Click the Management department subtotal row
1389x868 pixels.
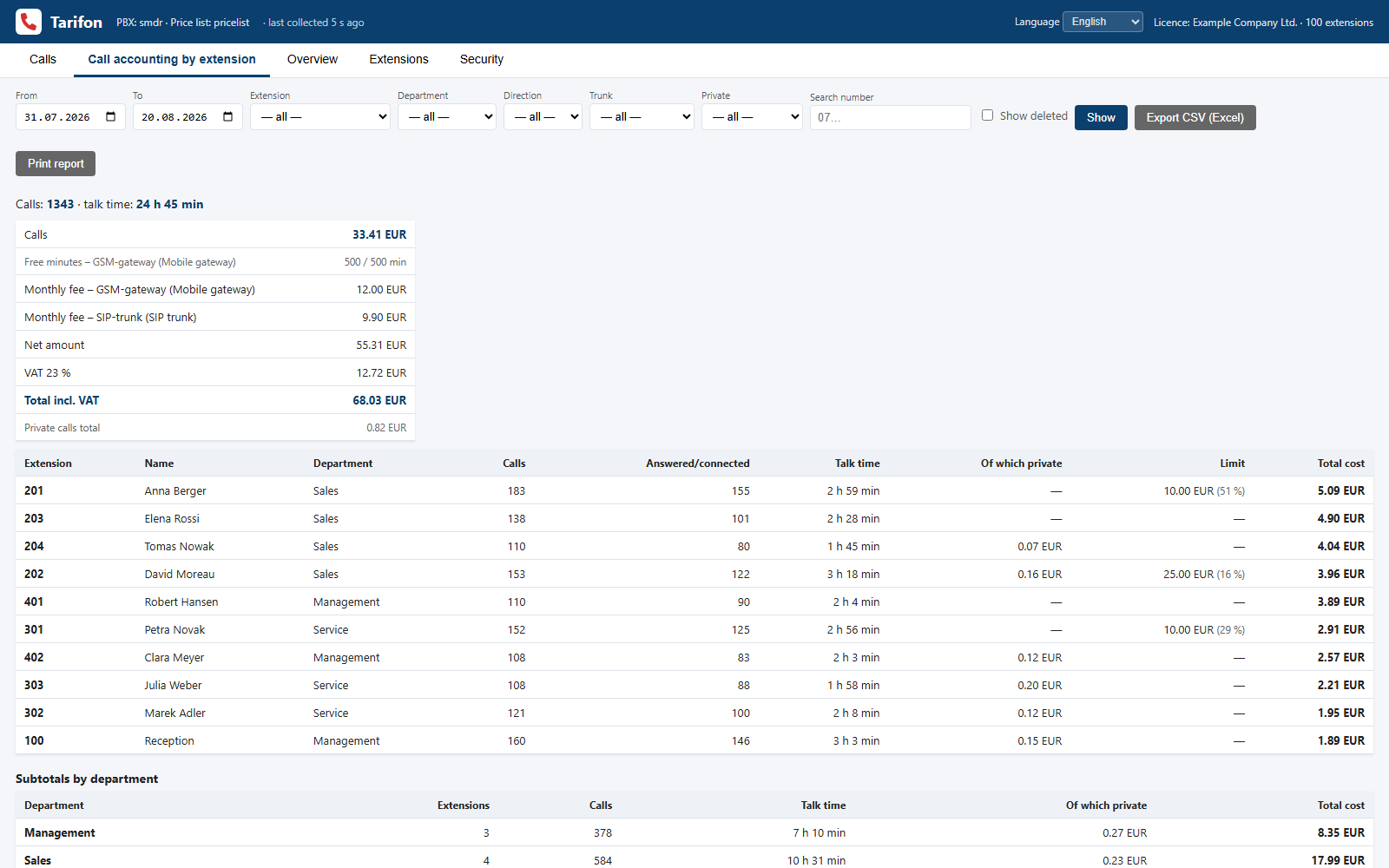click(694, 832)
